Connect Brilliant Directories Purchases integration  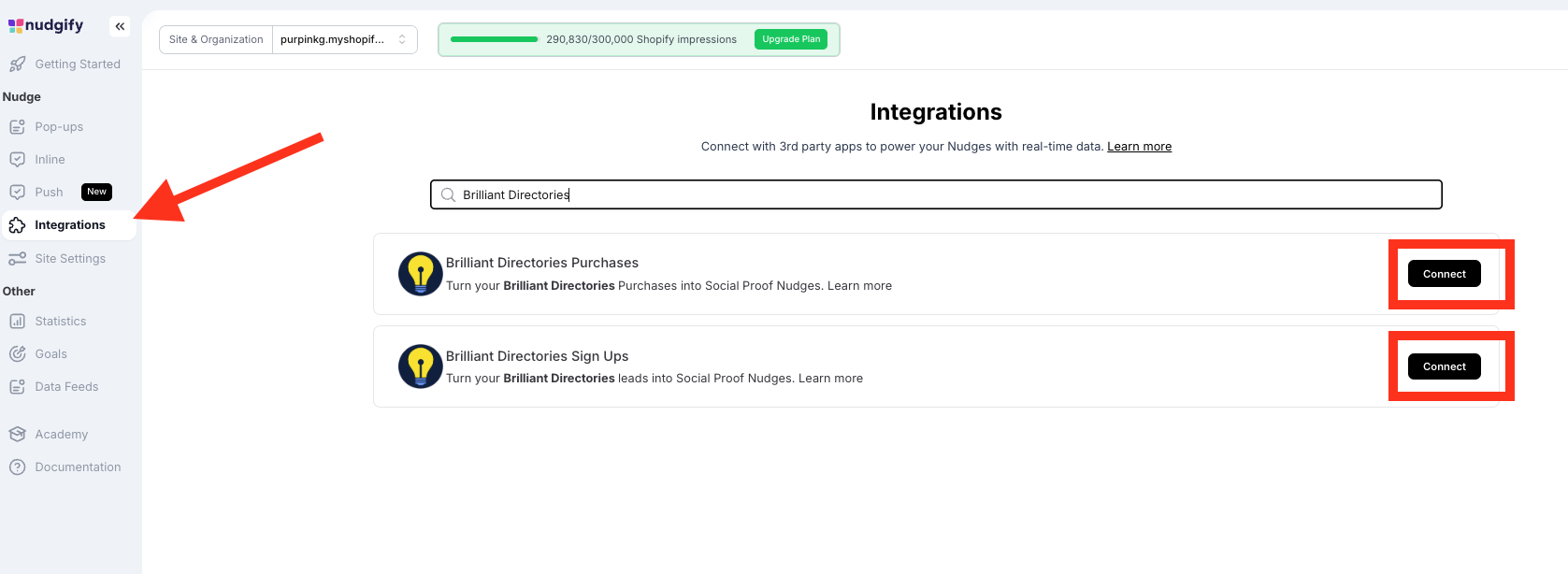[x=1444, y=274]
